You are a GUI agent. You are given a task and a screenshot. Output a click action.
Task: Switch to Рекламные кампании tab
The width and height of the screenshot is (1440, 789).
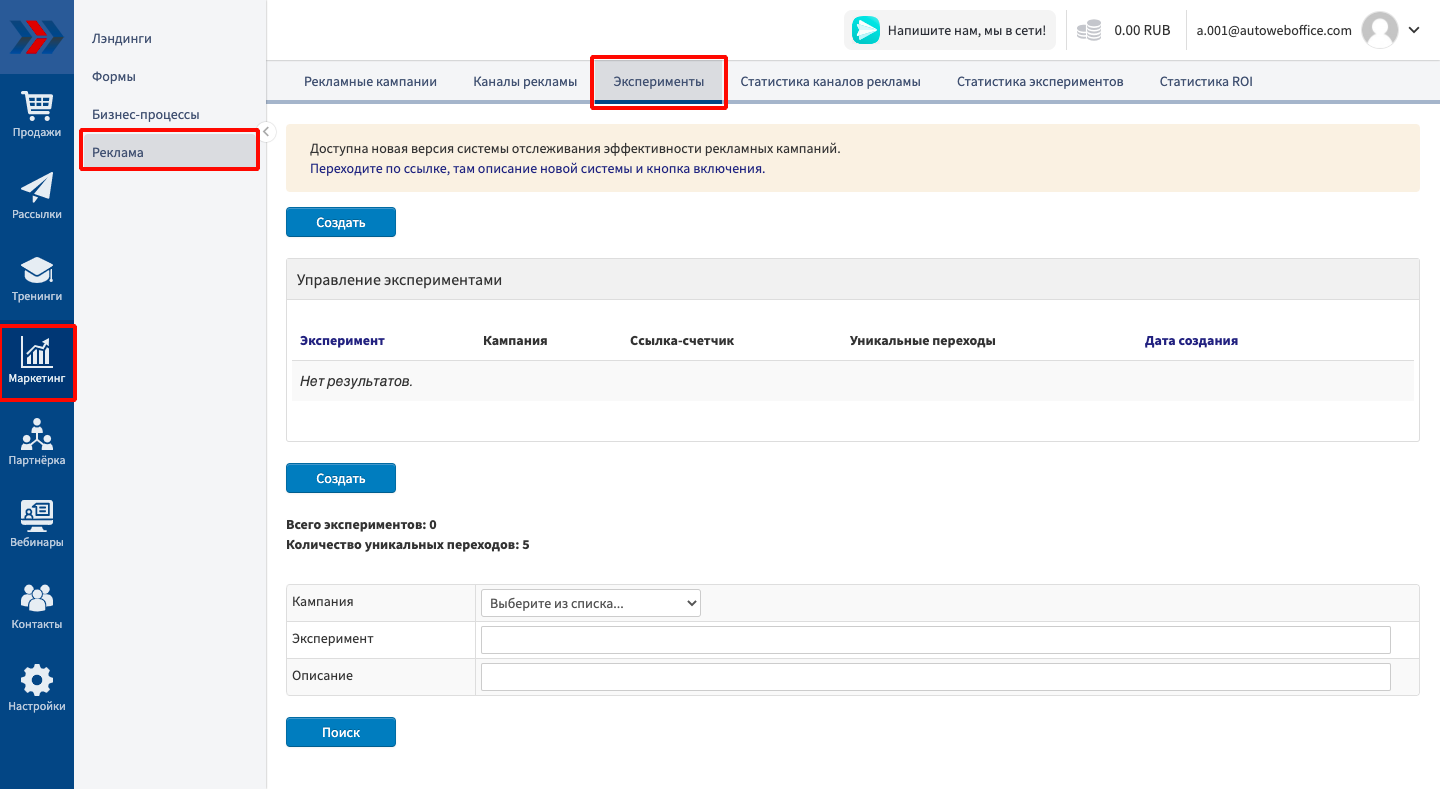pyautogui.click(x=370, y=82)
